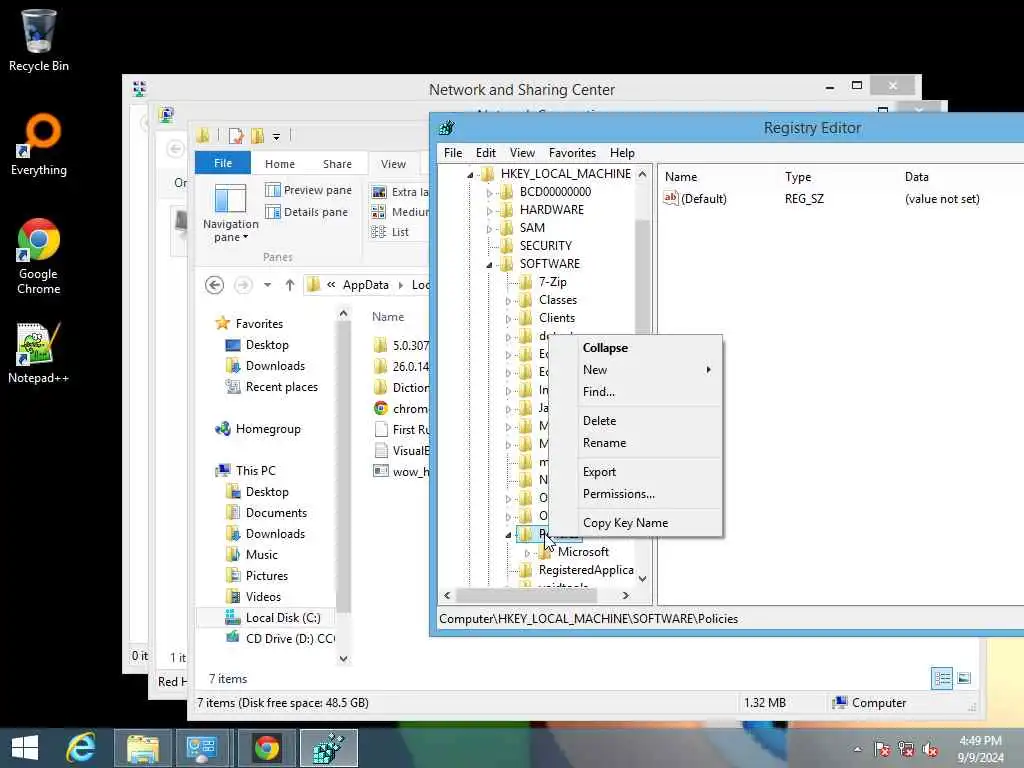Toggle the Preview pane in Explorer
1024x768 pixels.
coord(308,190)
